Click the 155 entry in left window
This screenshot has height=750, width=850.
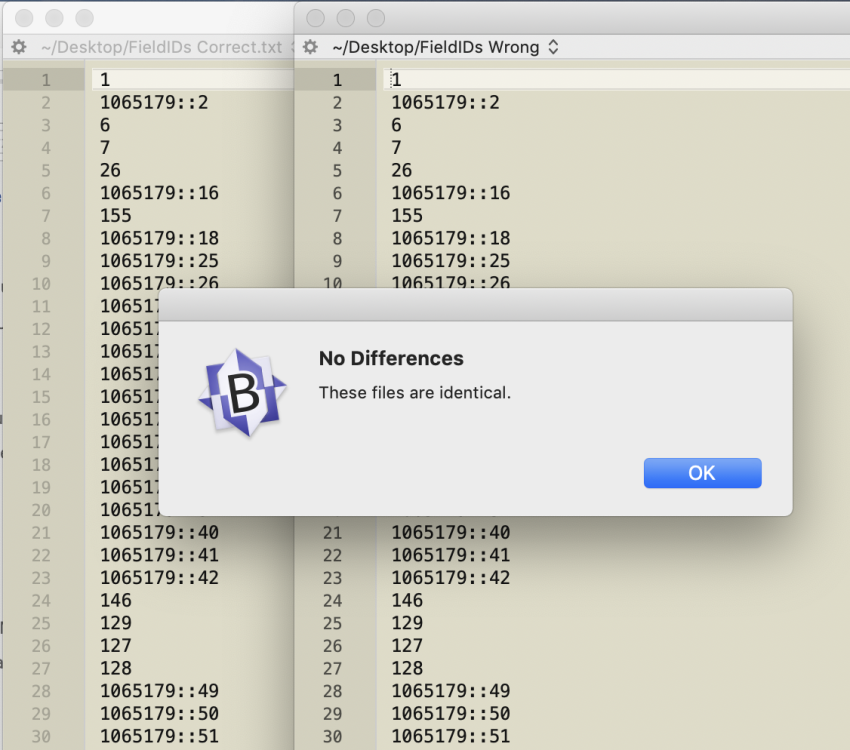pyautogui.click(x=115, y=215)
